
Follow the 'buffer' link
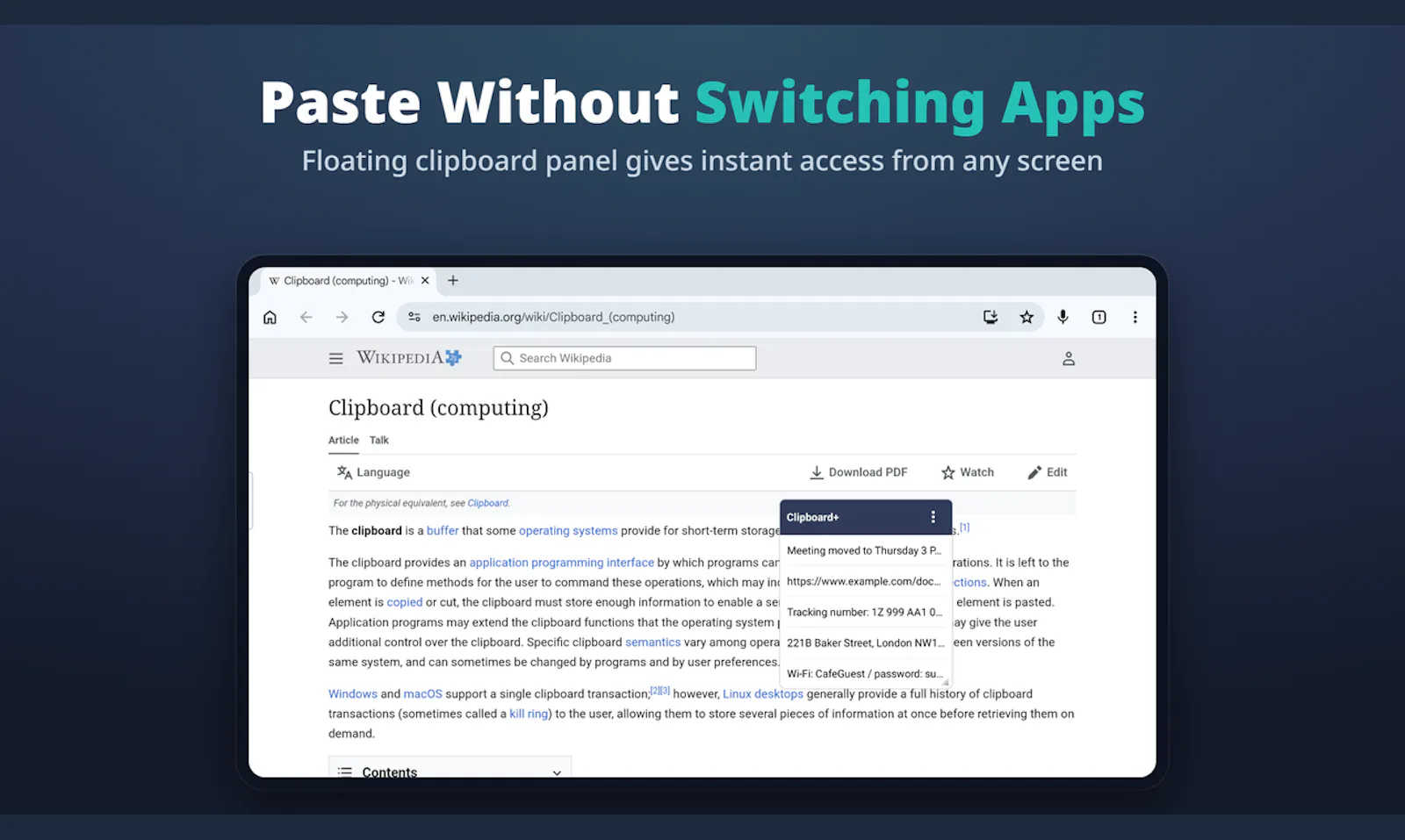(x=443, y=530)
